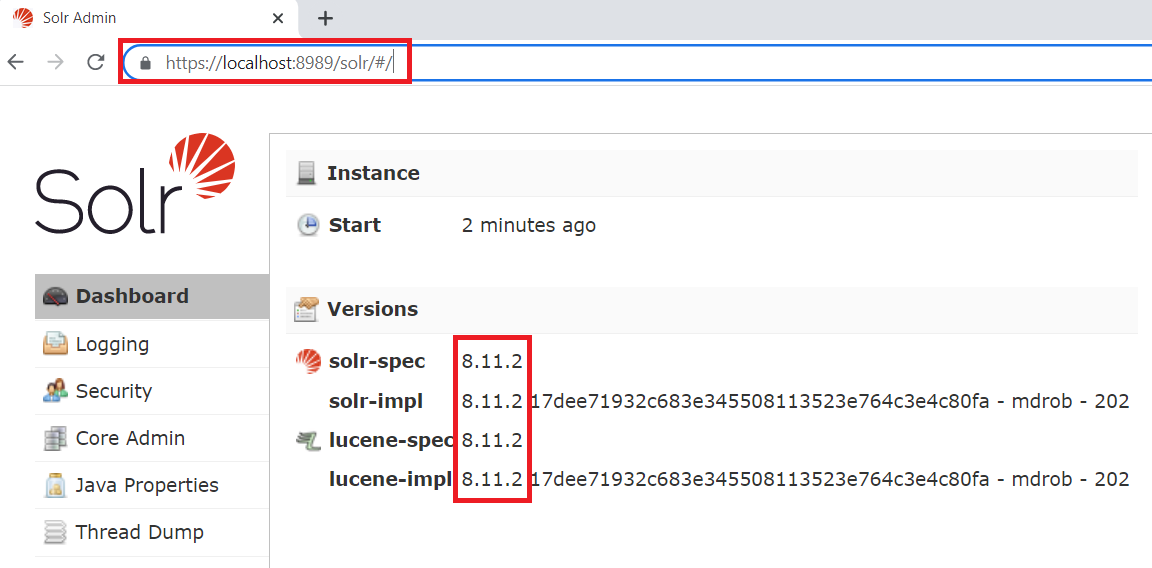
Task: Click the Dashboard gauge icon
Action: (x=55, y=297)
